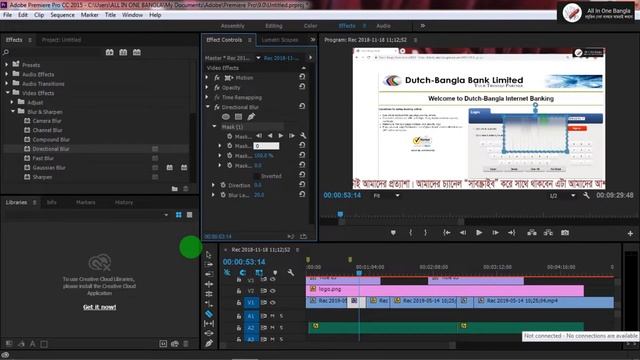Click the Mask Feather value field
The image size is (640, 360).
[267, 146]
